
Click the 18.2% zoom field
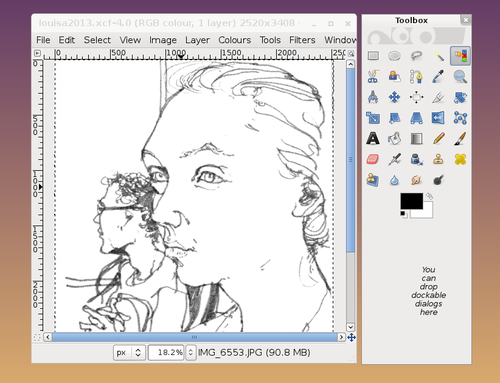166,352
